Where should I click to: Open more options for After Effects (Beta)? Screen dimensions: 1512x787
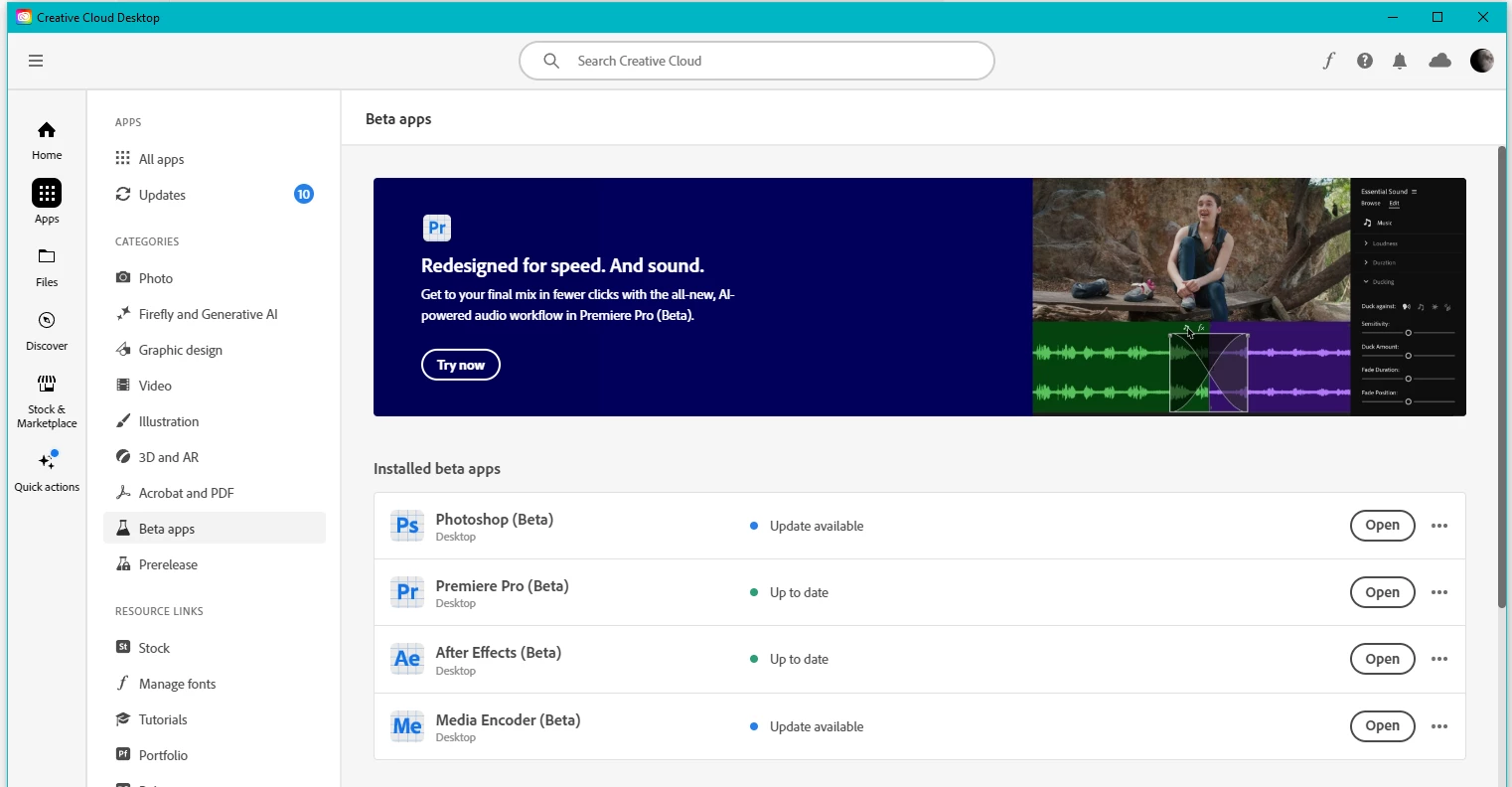click(1439, 659)
